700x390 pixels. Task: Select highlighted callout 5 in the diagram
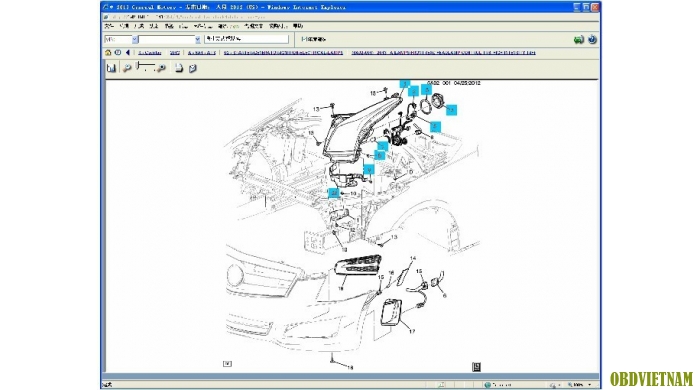[435, 126]
